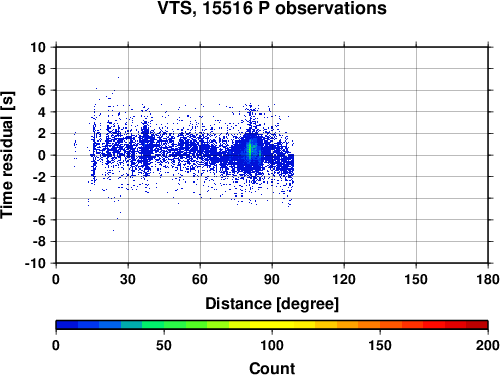
Task: Pick the dark blue start of colorbar
Action: tap(67, 325)
